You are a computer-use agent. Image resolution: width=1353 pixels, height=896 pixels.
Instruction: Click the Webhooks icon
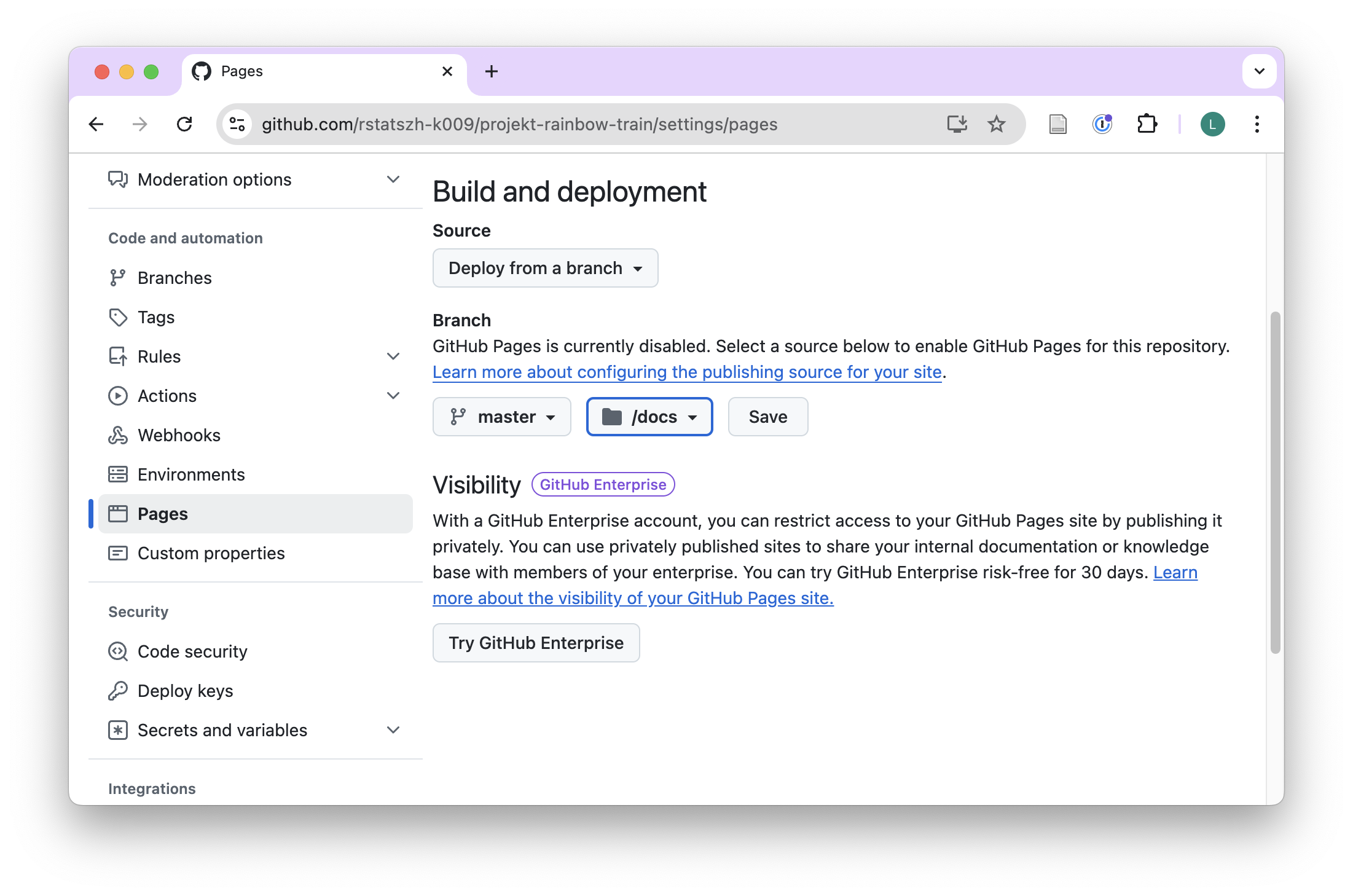pos(118,435)
